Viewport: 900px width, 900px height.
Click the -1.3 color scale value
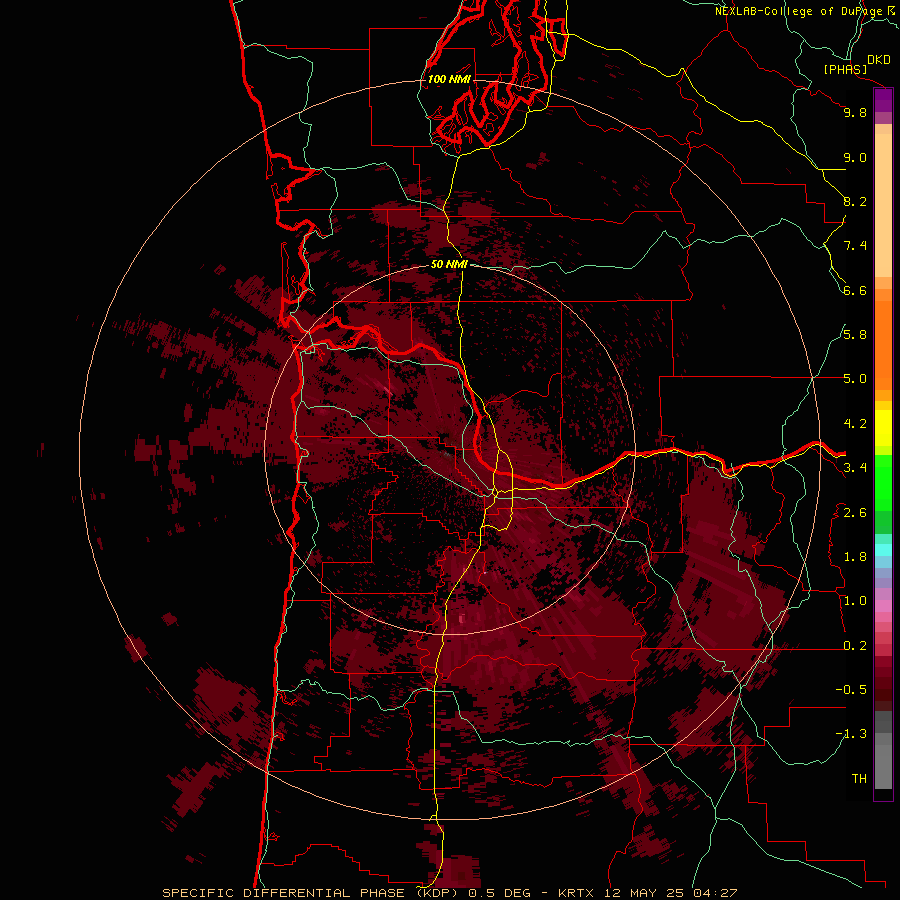[x=851, y=734]
